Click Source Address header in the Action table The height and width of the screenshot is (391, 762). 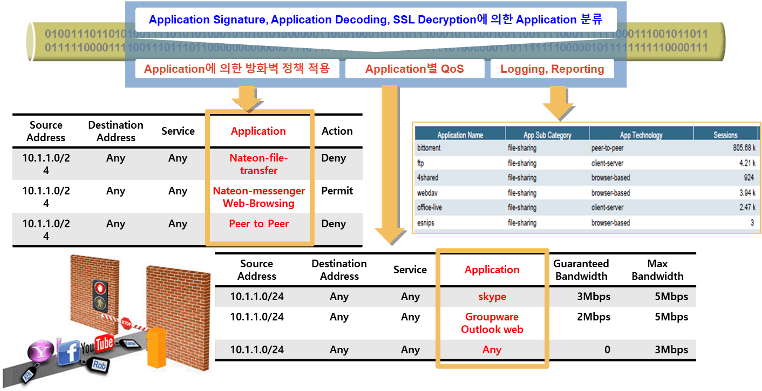tap(46, 131)
